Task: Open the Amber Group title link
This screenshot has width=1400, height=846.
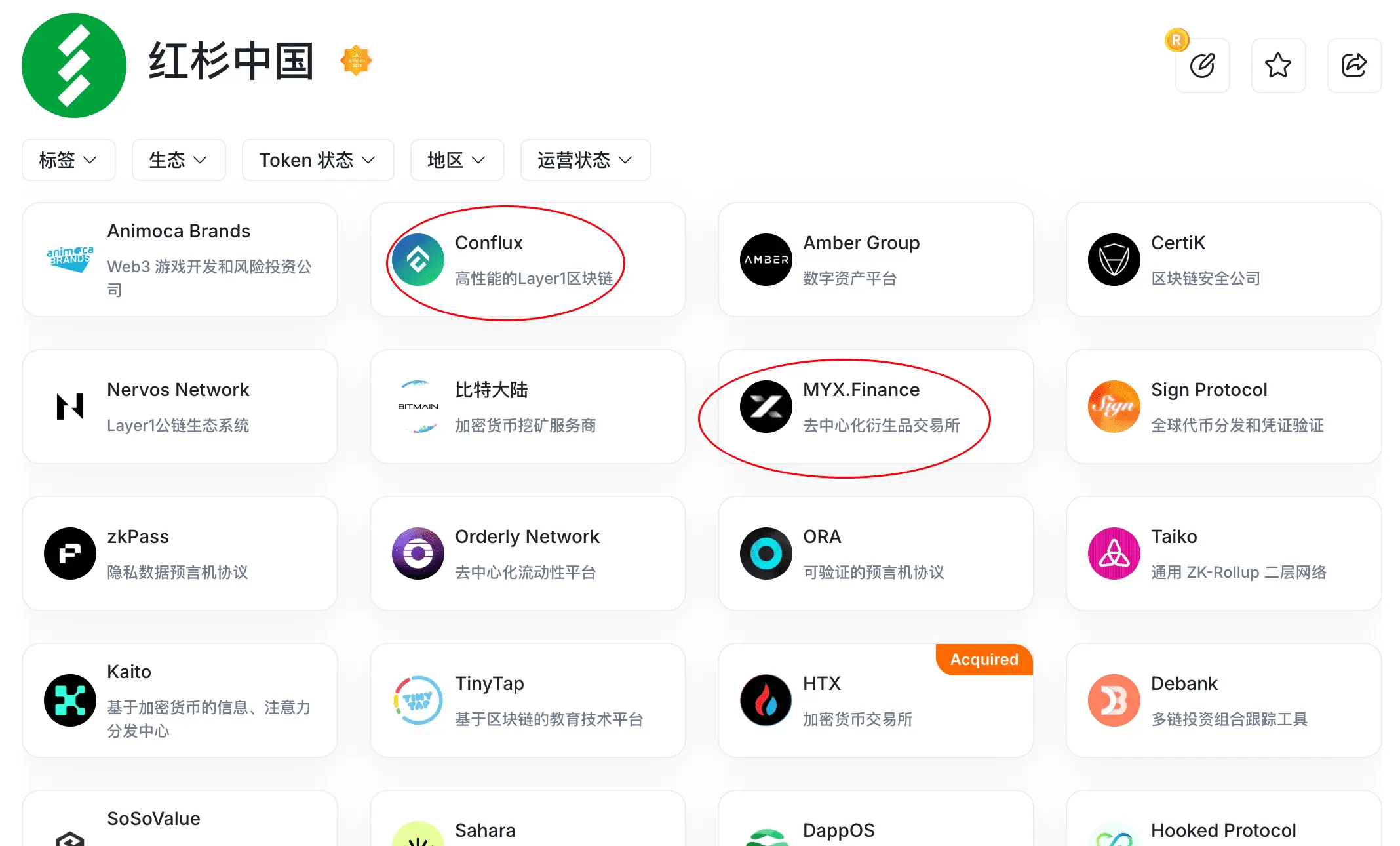Action: click(x=861, y=243)
